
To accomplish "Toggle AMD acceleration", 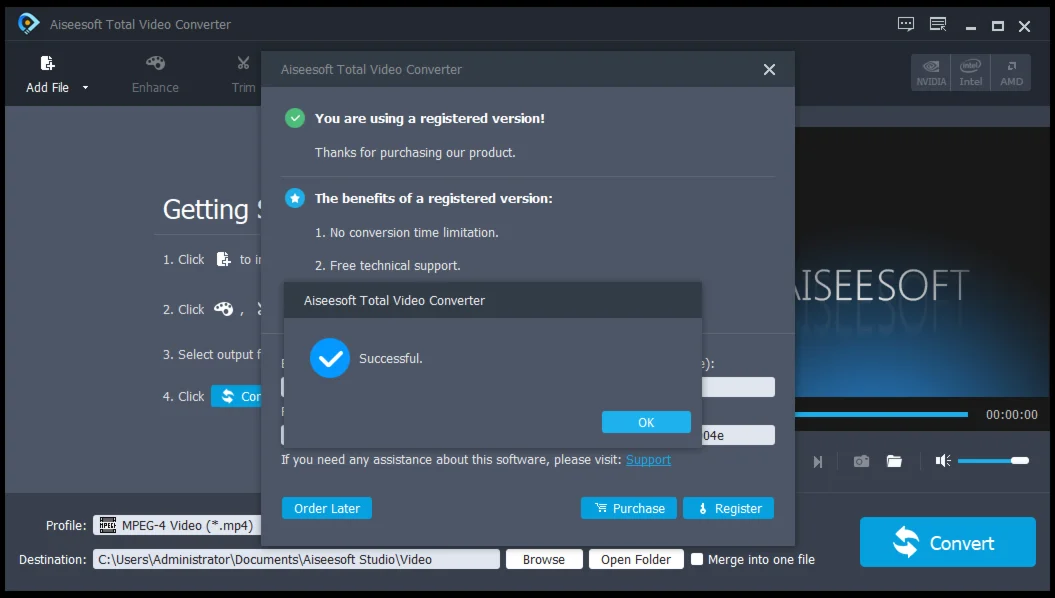I will [1011, 73].
